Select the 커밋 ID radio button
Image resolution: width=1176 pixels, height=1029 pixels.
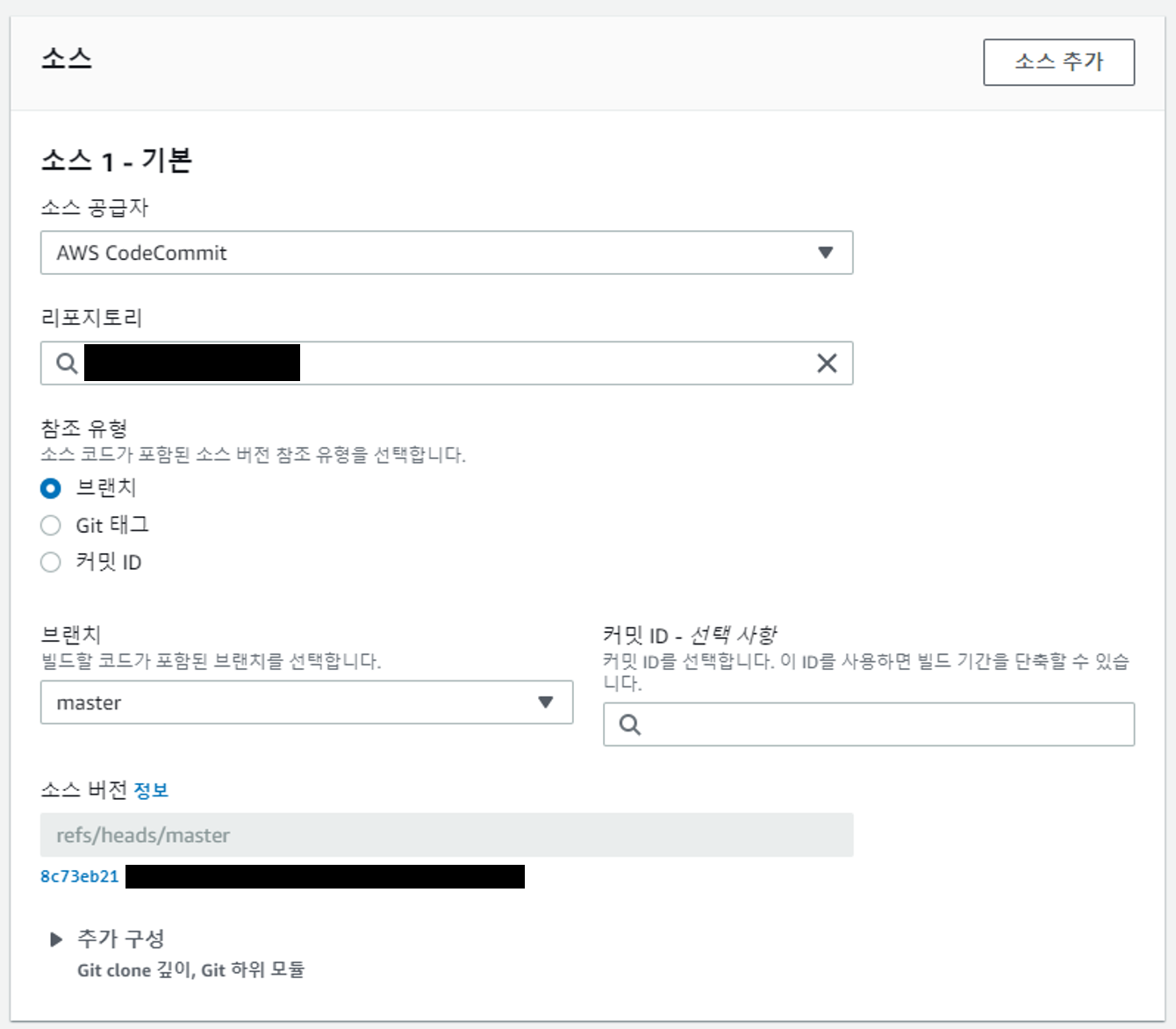click(50, 562)
